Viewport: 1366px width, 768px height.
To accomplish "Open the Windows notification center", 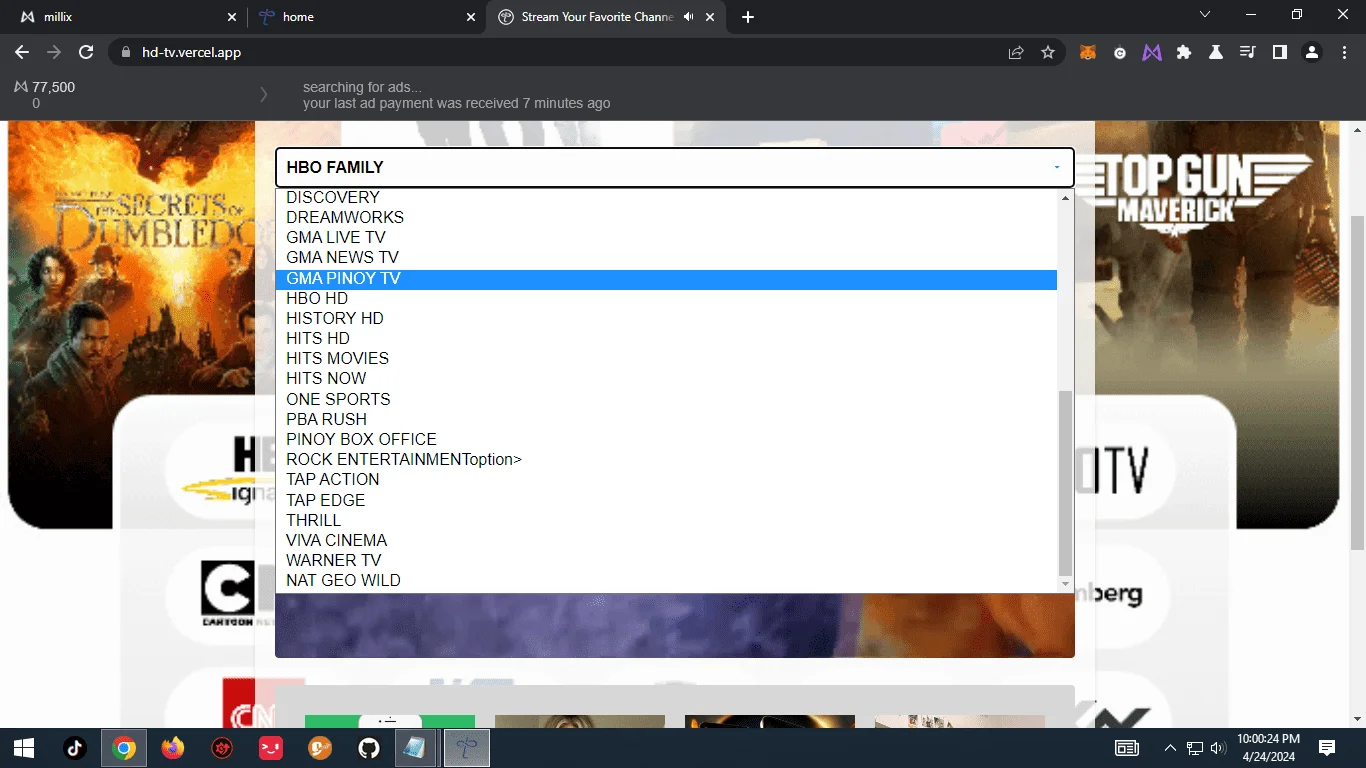I will coord(1327,748).
